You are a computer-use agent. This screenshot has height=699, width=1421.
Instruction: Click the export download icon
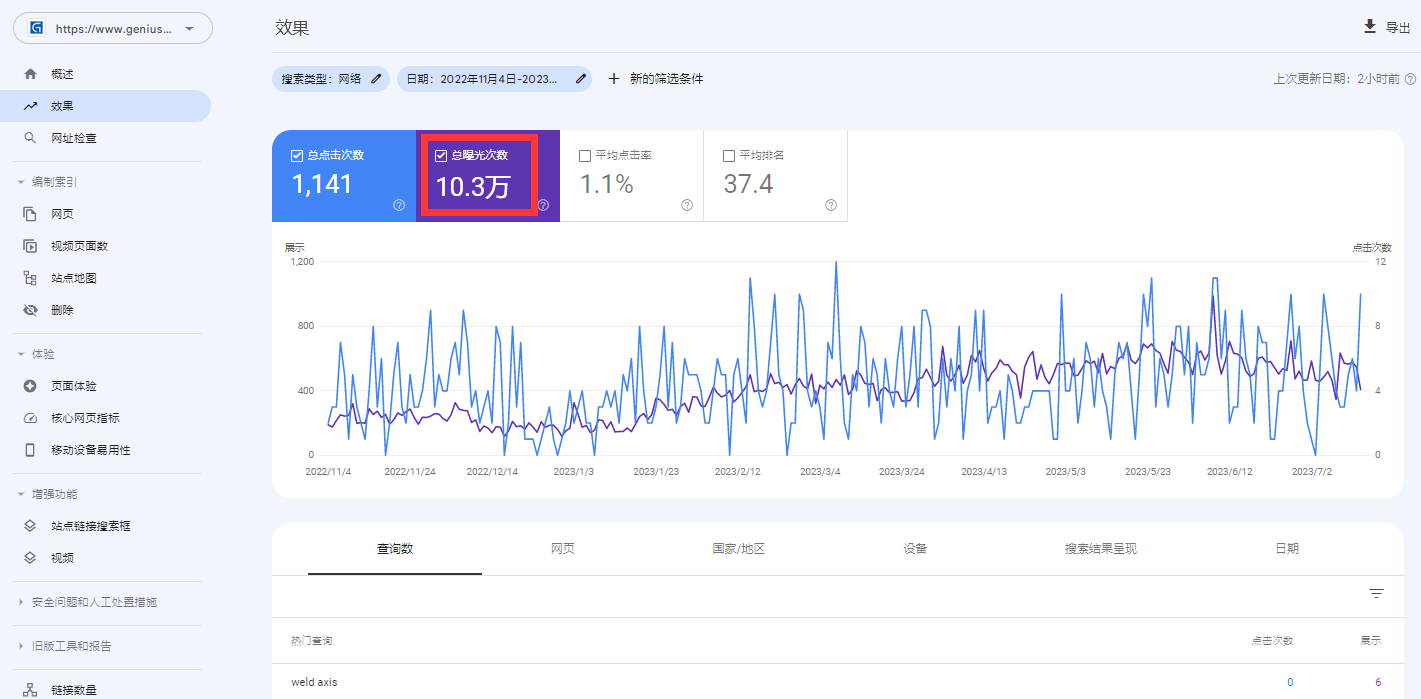[x=1370, y=27]
